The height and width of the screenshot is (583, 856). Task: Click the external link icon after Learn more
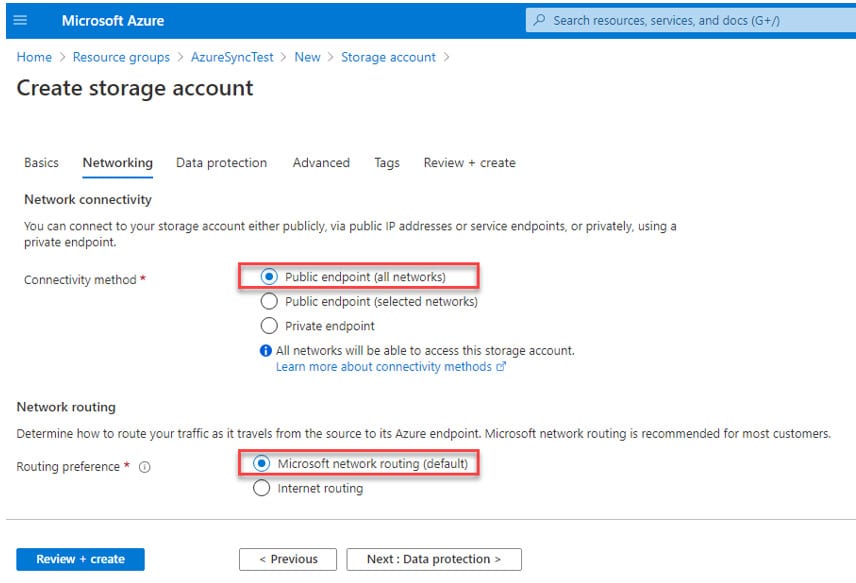pos(501,366)
